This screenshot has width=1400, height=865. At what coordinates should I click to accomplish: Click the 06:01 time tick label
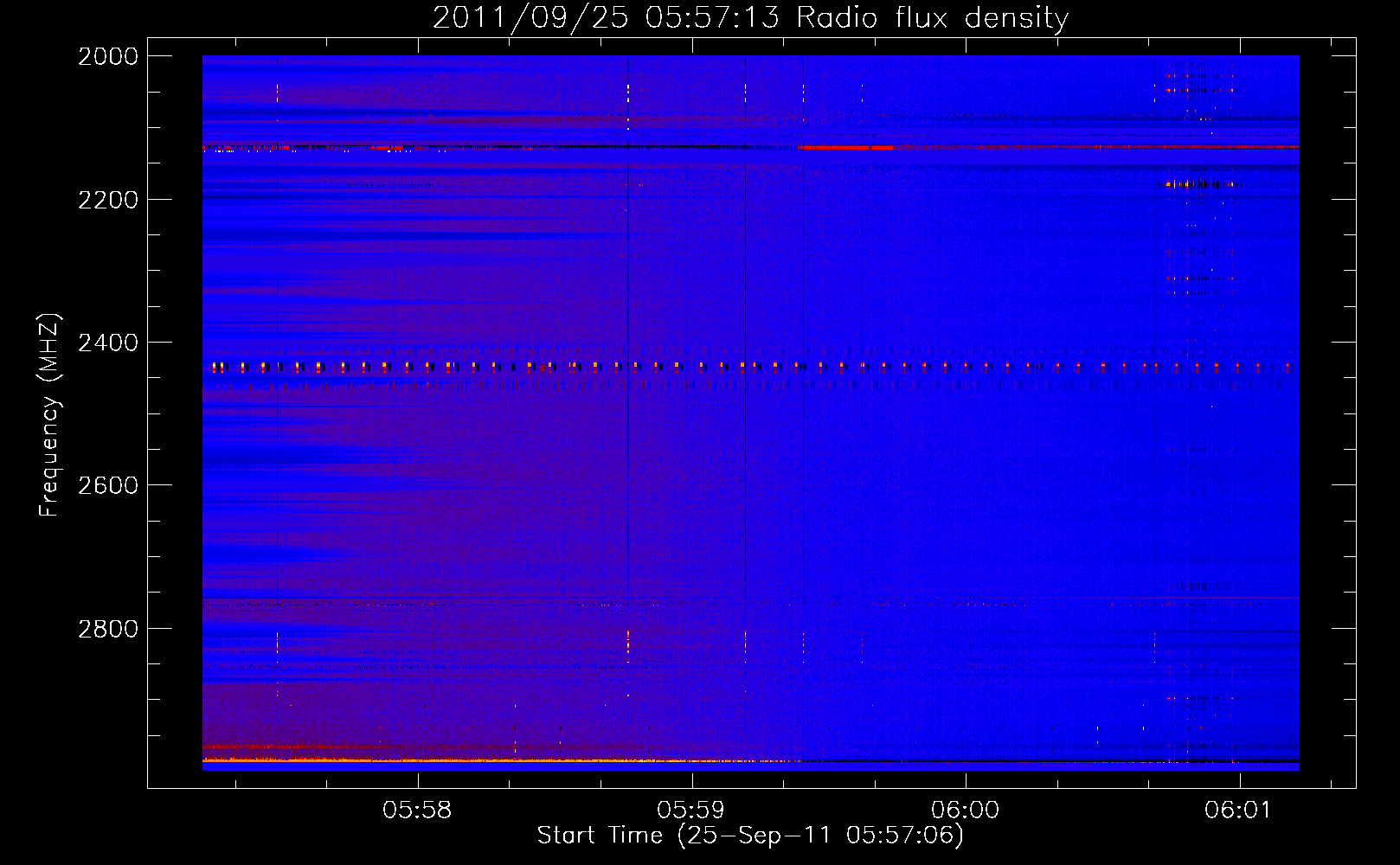tap(1238, 810)
